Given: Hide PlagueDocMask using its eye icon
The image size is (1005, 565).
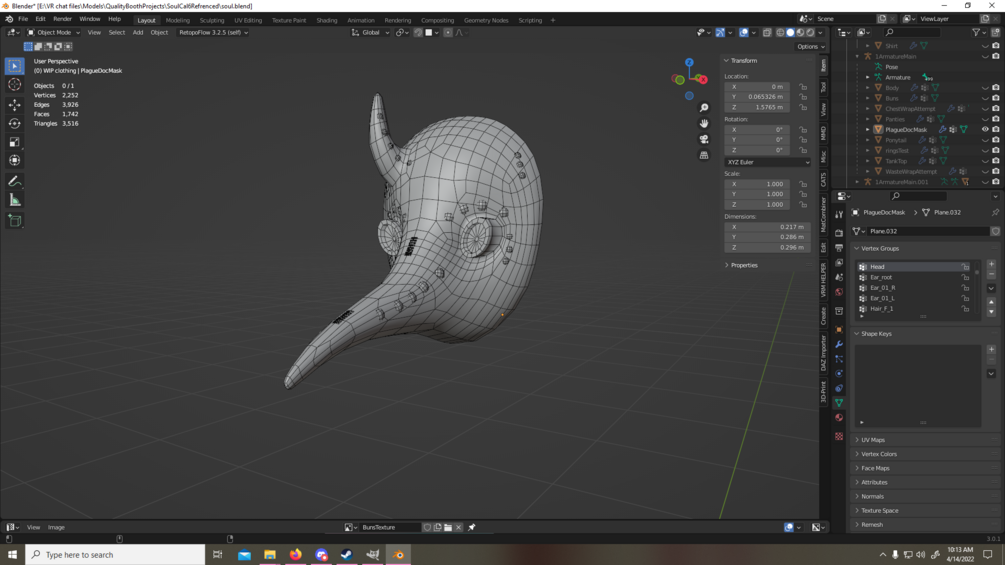Looking at the screenshot, I should 985,129.
